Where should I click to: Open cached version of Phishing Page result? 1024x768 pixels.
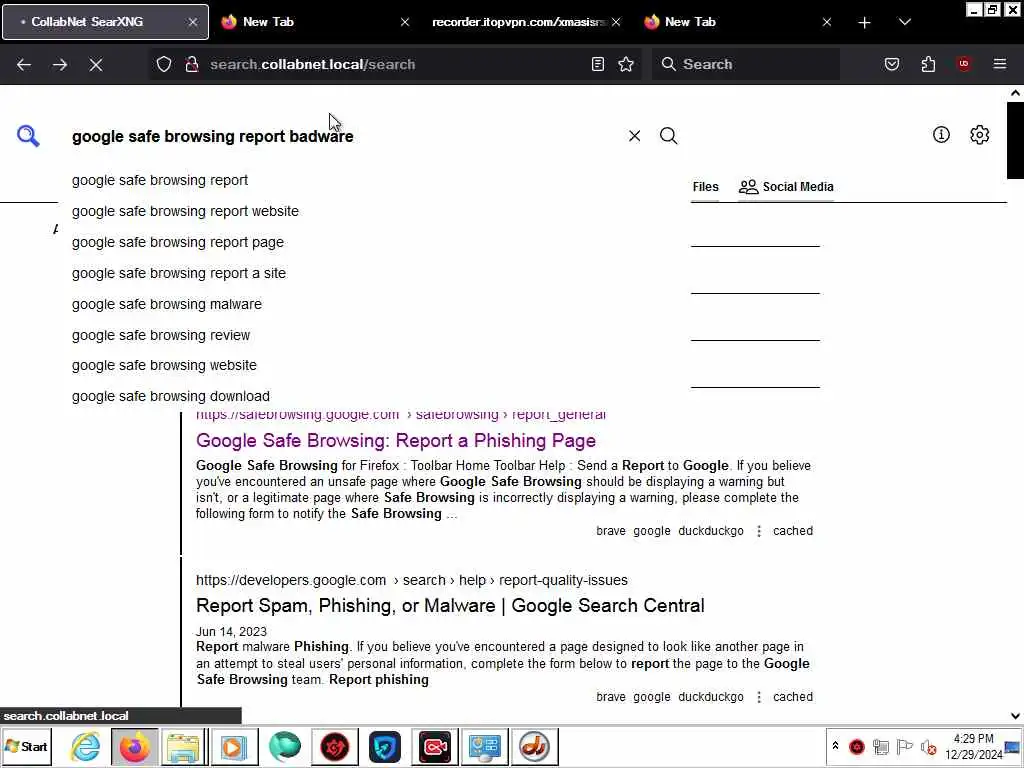(793, 531)
